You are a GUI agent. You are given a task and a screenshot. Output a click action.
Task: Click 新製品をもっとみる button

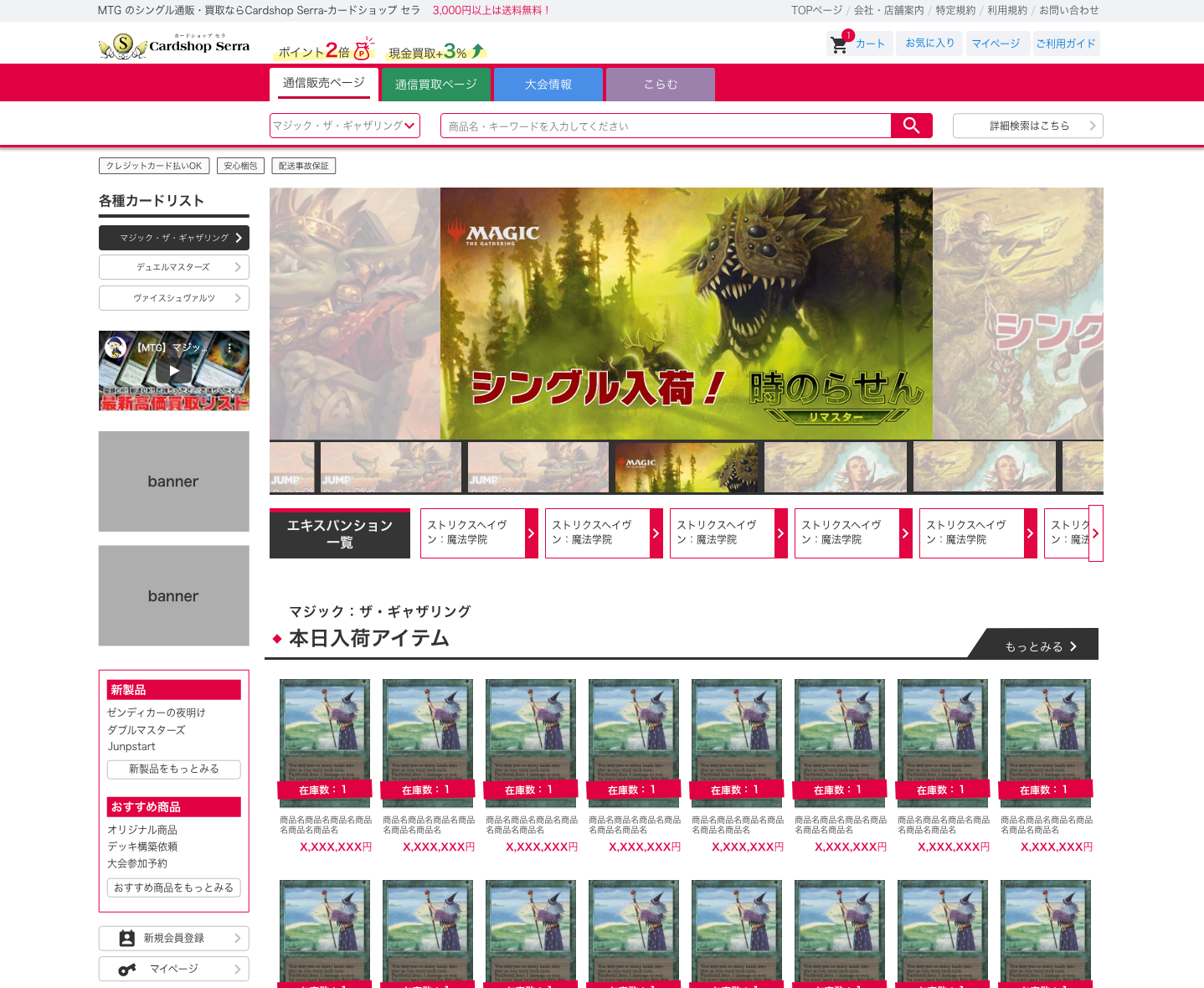(174, 769)
